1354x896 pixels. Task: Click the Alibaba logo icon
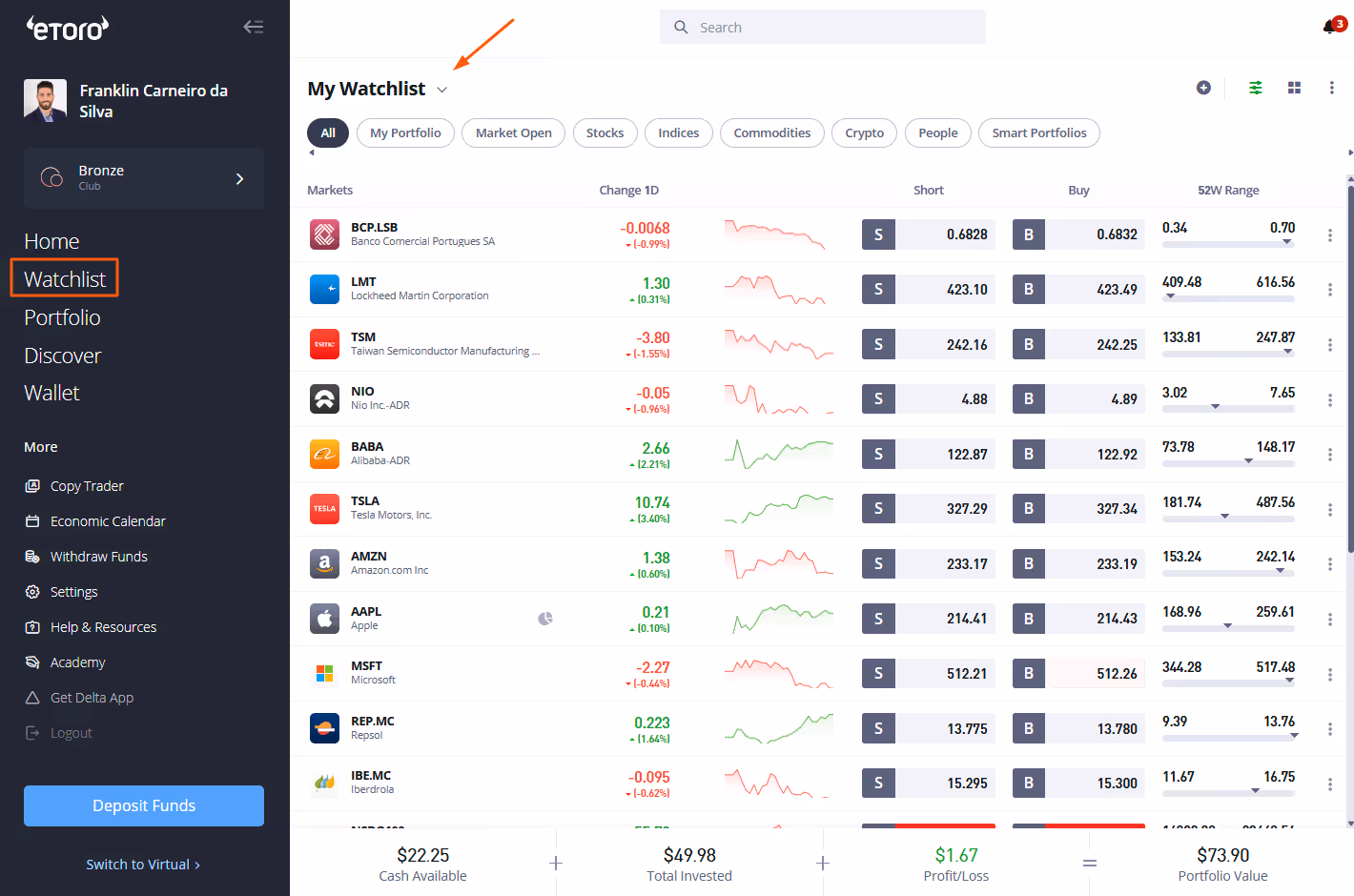click(x=324, y=454)
